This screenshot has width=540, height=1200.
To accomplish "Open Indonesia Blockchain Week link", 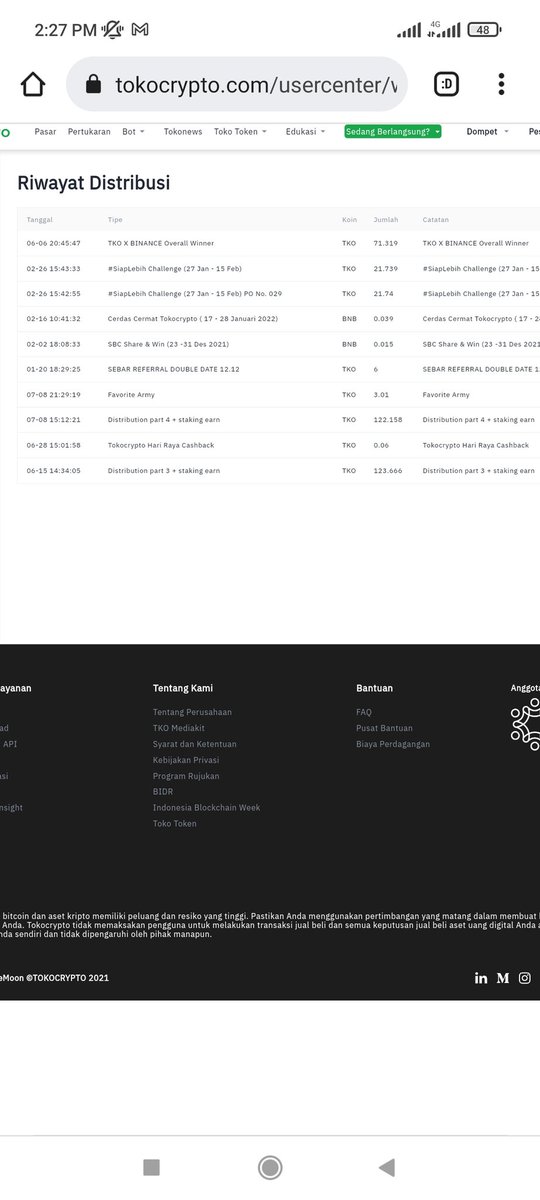I will coord(206,808).
